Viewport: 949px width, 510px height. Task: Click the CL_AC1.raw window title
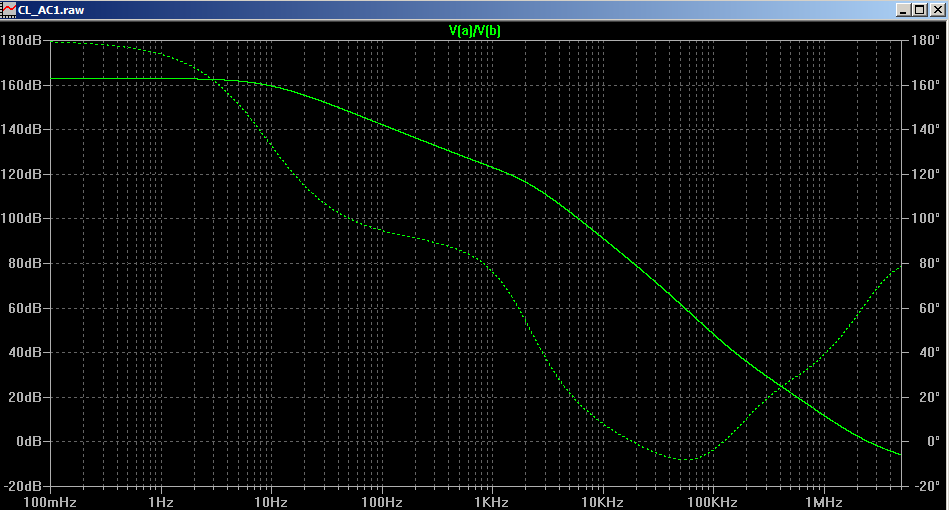(x=51, y=10)
